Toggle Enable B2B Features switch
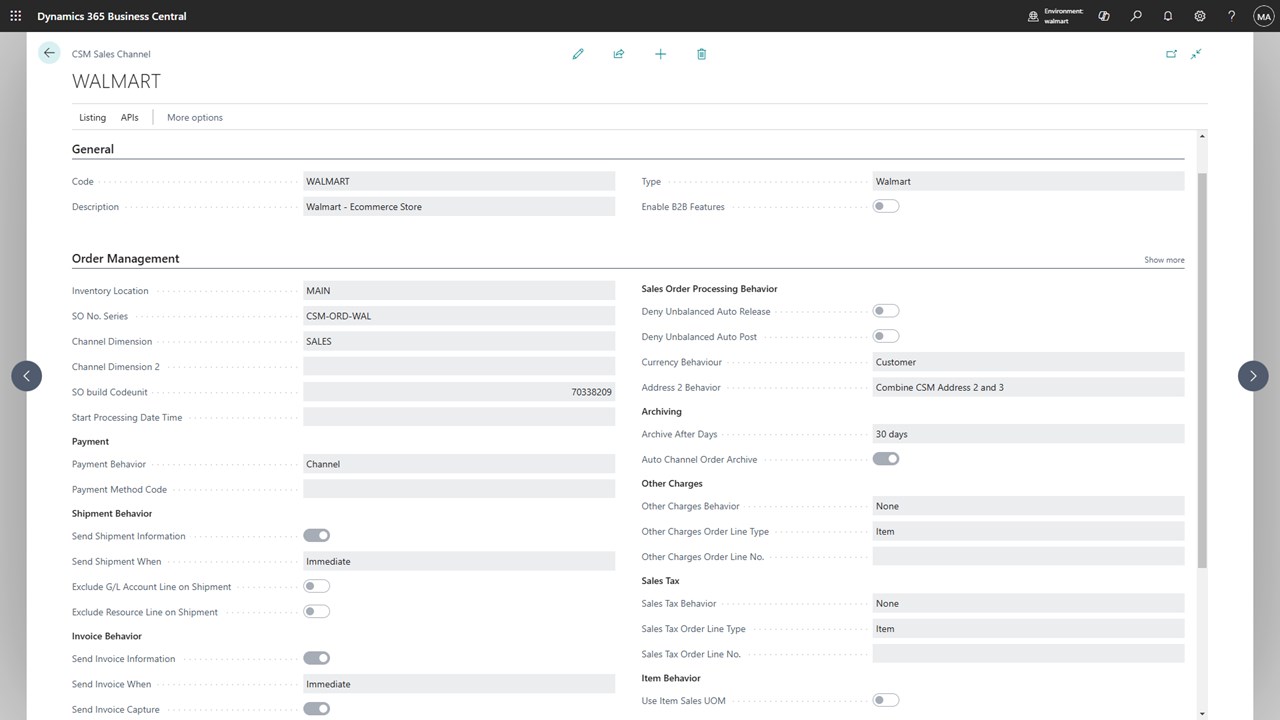The image size is (1280, 720). pos(886,206)
